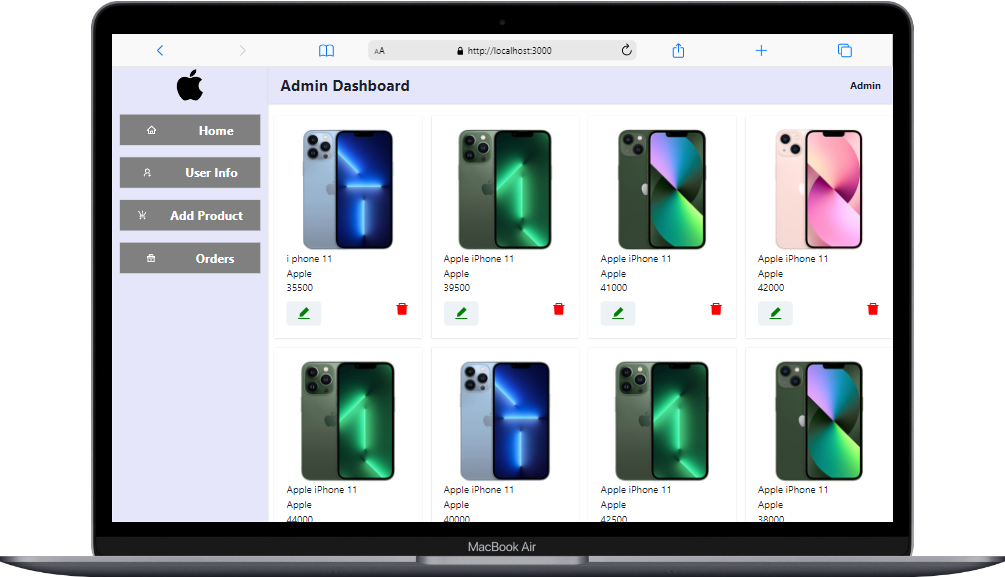Click the green iPhone image priced 42500
Screen dimensions: 1005x577
click(x=662, y=421)
